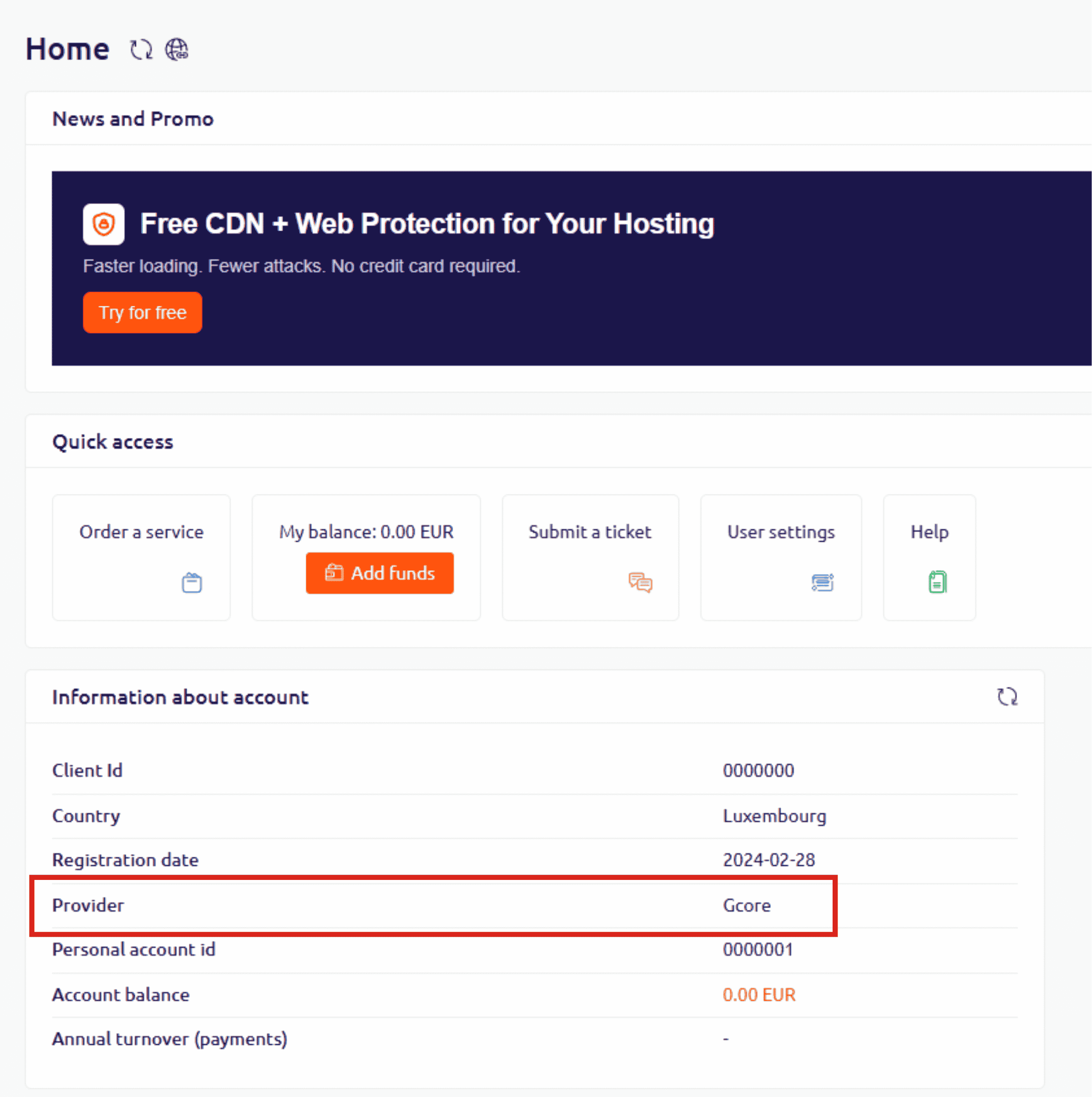Image resolution: width=1092 pixels, height=1097 pixels.
Task: Click the green document icon under Help
Action: (938, 582)
